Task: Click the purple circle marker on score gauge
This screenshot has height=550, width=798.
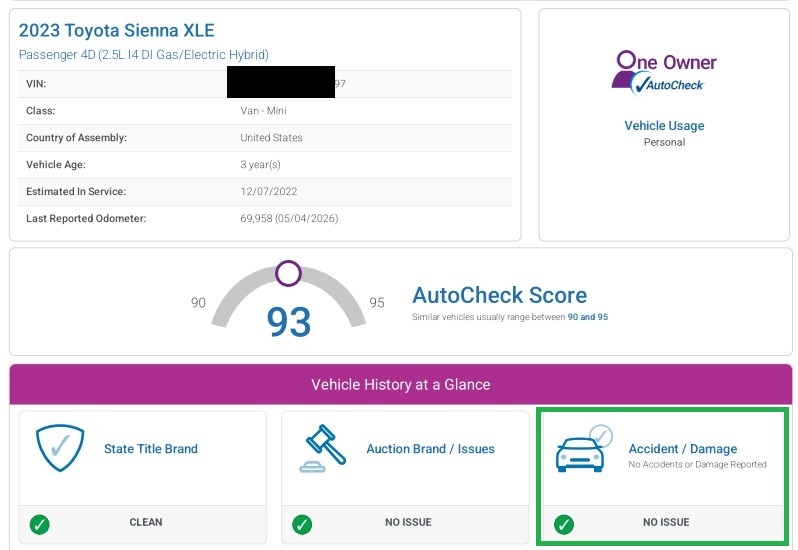Action: (289, 273)
